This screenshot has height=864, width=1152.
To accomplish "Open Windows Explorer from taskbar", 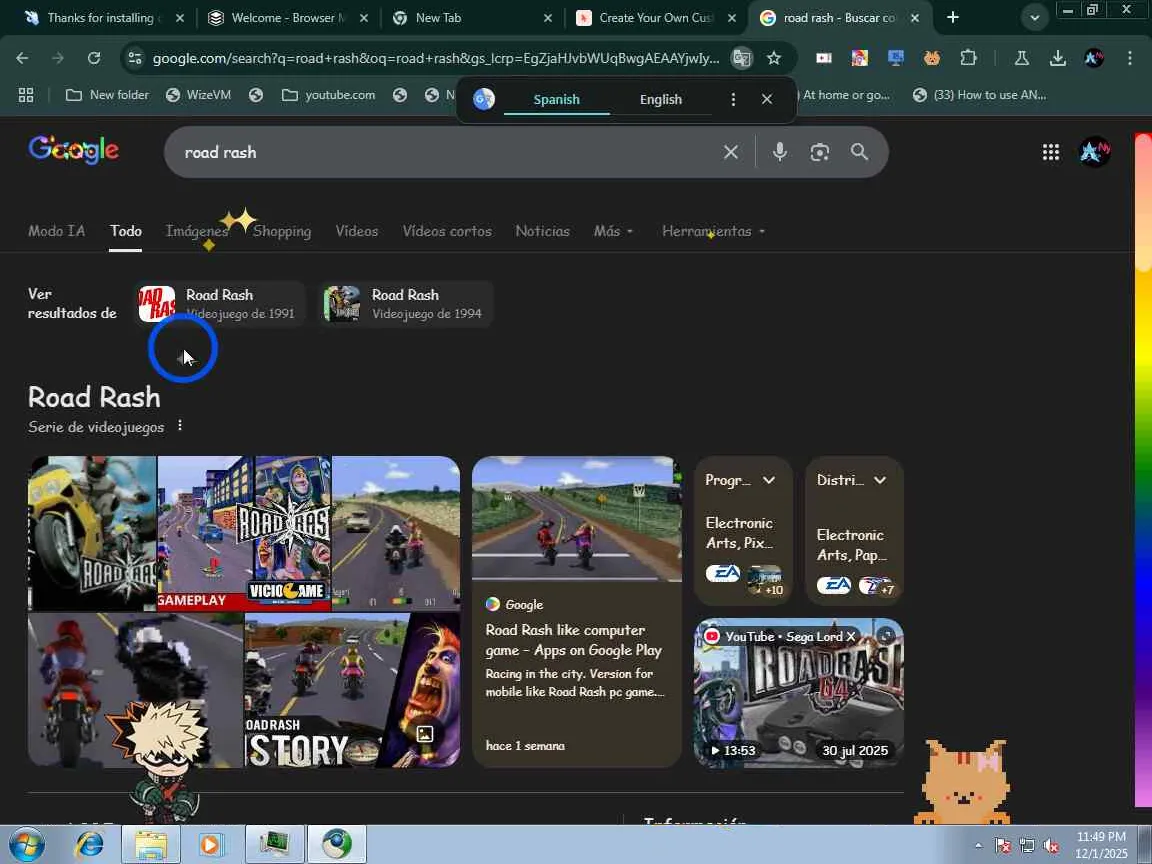I will [151, 844].
